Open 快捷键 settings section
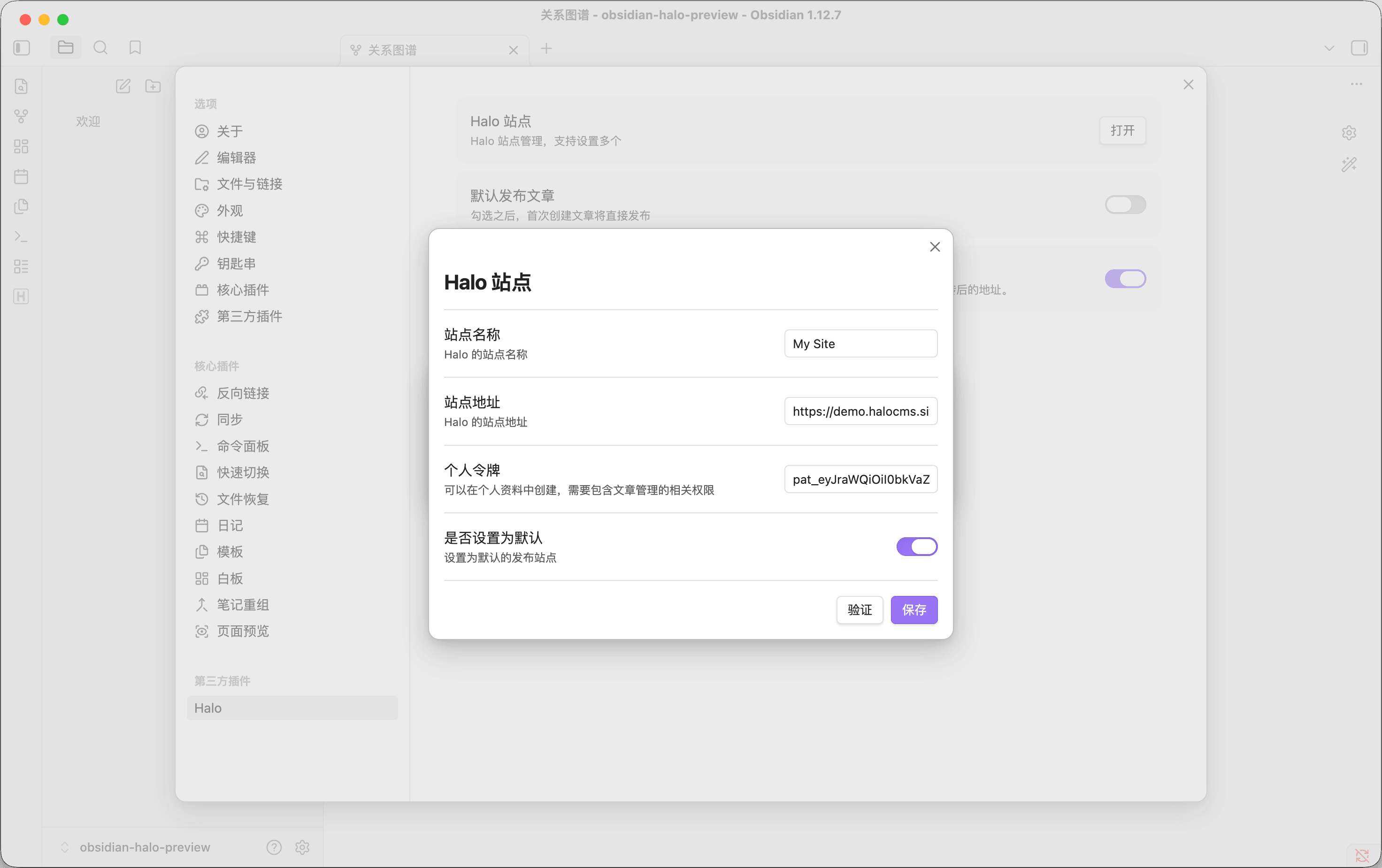The image size is (1382, 868). [x=292, y=237]
